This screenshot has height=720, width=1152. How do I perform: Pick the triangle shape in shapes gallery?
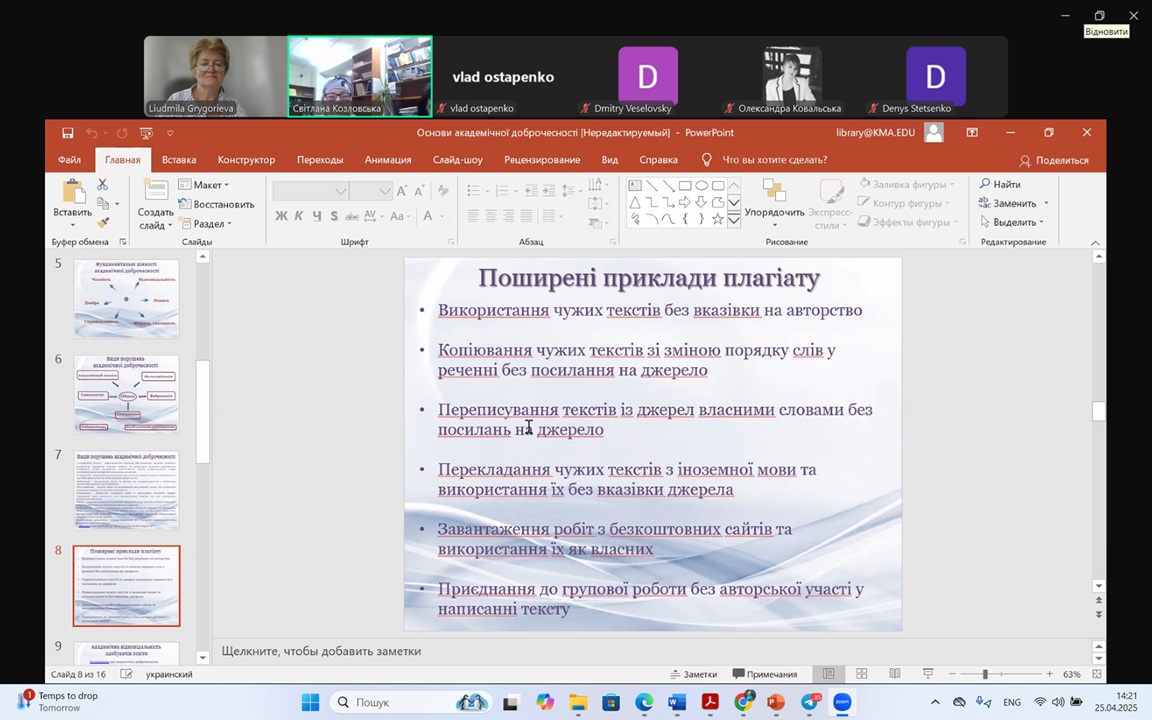[x=635, y=202]
